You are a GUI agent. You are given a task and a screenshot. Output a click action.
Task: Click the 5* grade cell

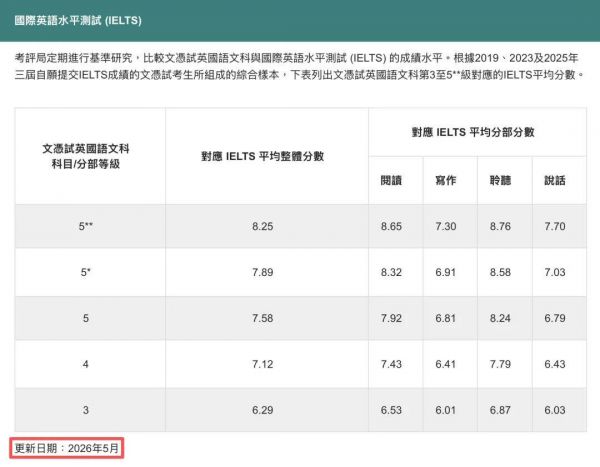click(x=86, y=272)
